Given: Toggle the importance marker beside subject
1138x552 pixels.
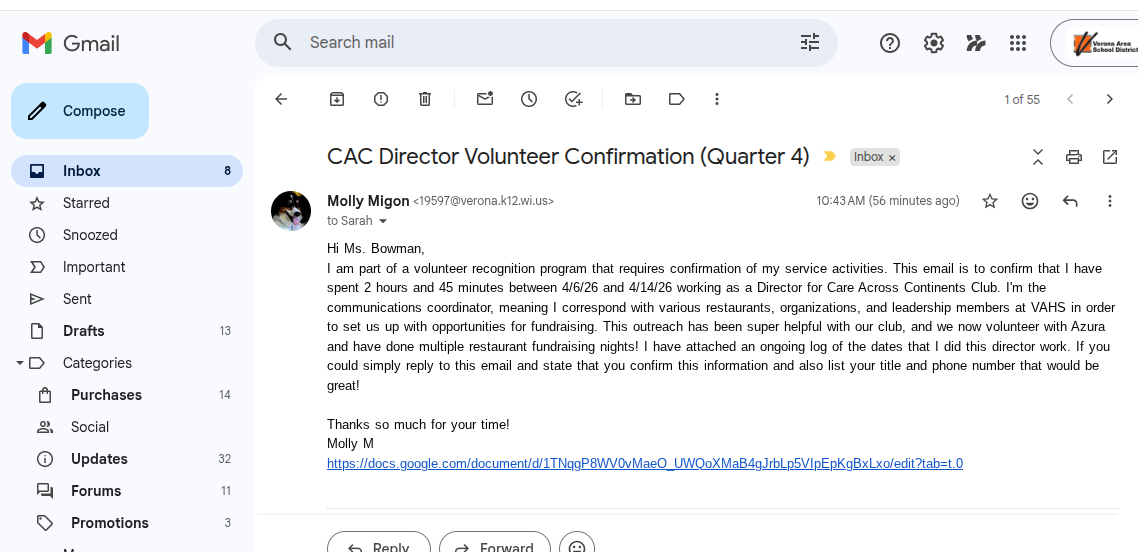Looking at the screenshot, I should click(x=829, y=157).
